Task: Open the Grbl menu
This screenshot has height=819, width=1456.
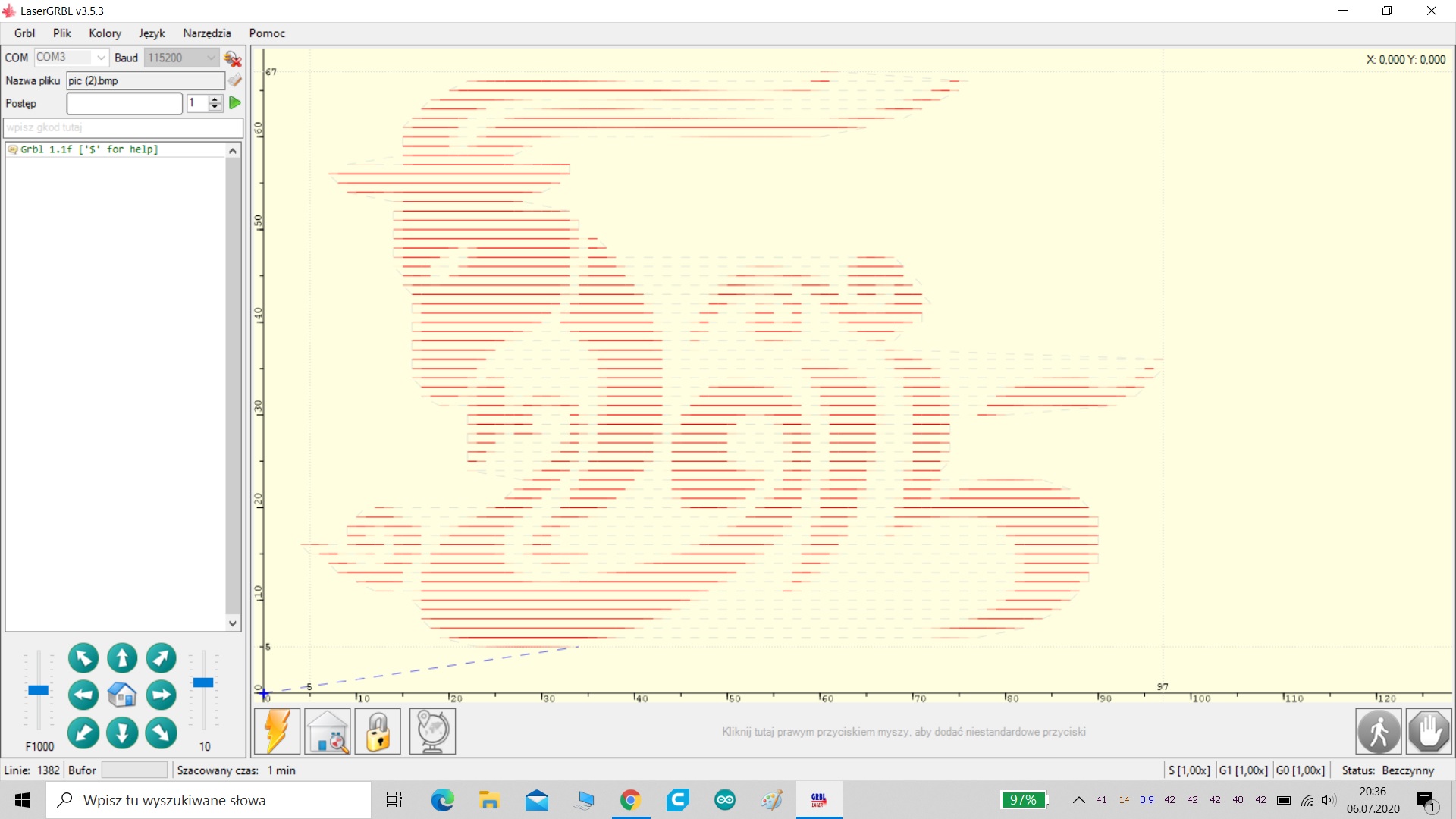Action: 24,33
